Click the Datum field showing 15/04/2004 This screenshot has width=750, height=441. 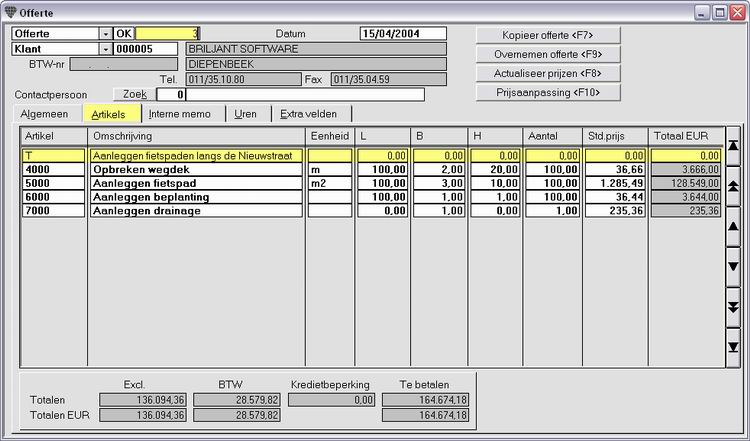[x=403, y=33]
